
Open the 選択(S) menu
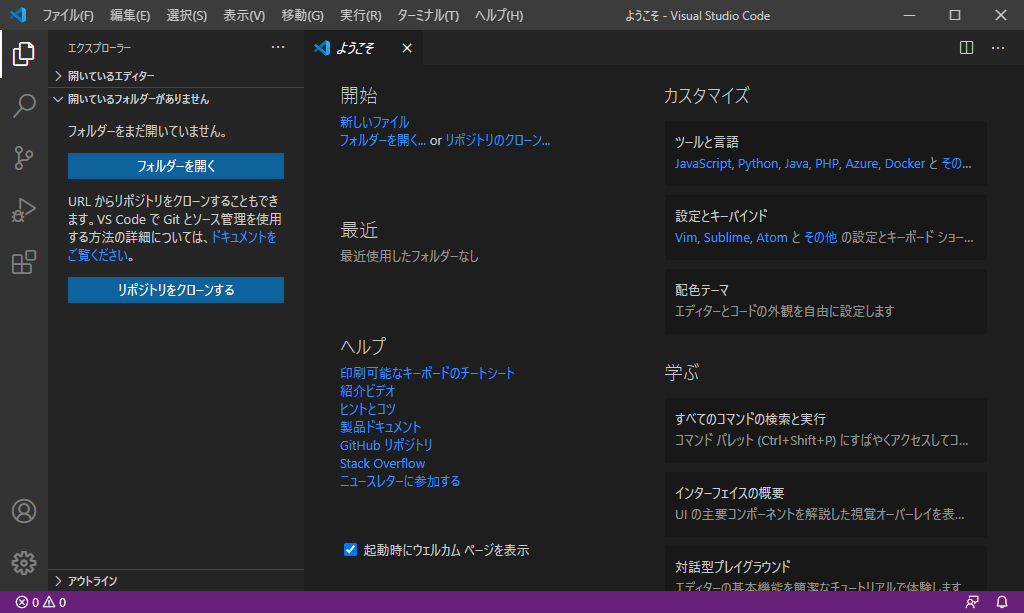click(x=187, y=15)
